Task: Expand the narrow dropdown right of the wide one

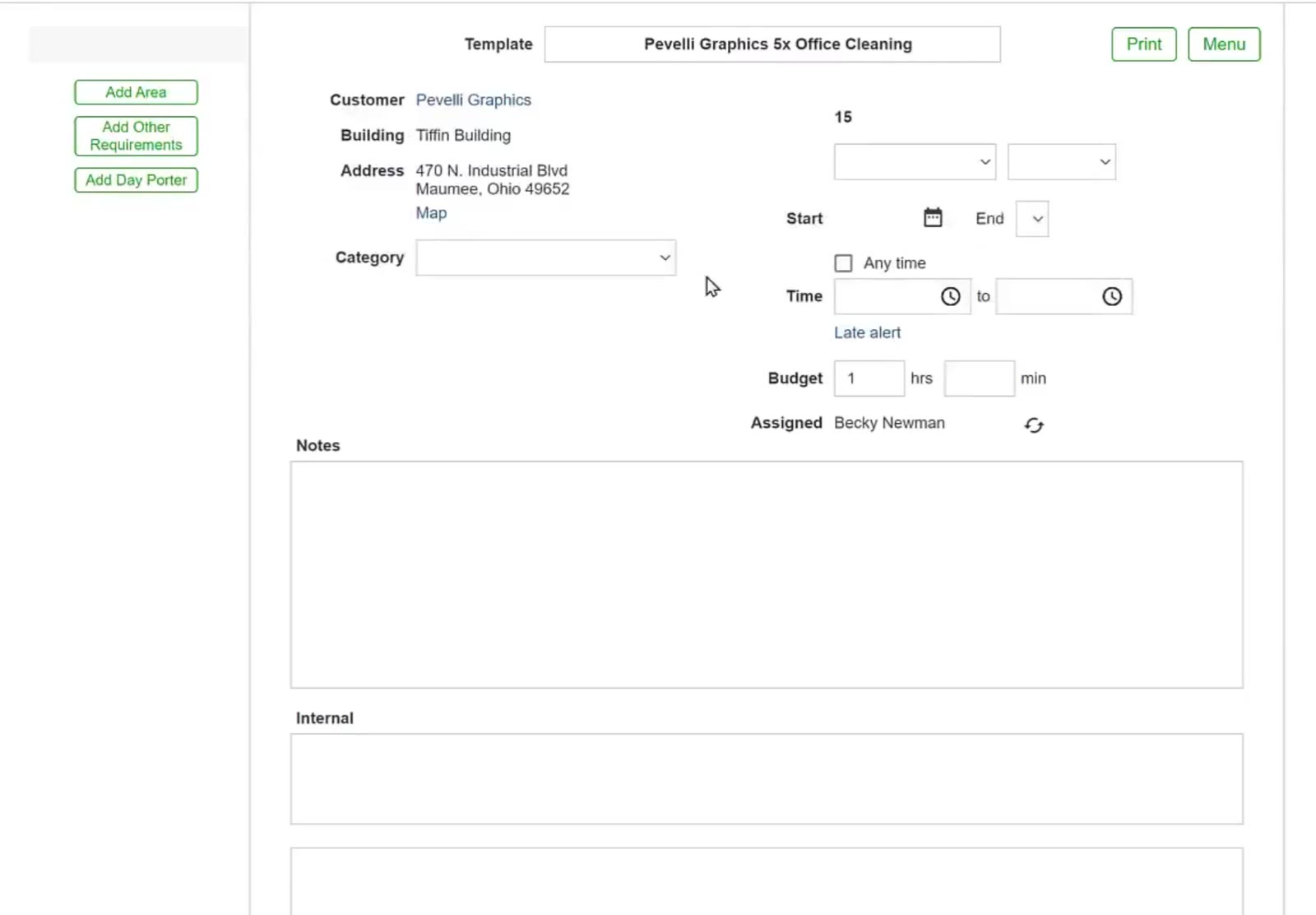Action: click(1062, 162)
